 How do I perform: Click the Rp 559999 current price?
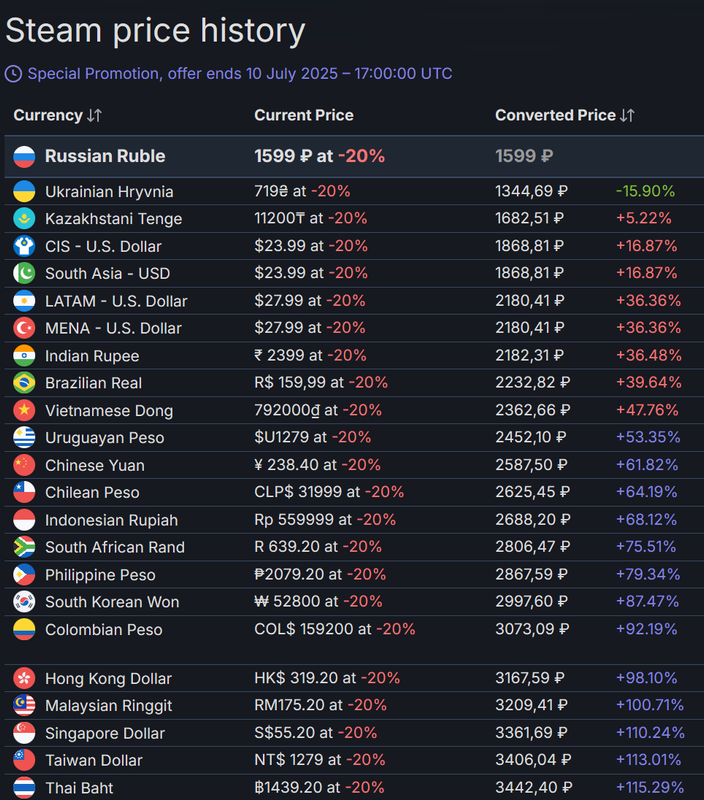click(x=325, y=519)
